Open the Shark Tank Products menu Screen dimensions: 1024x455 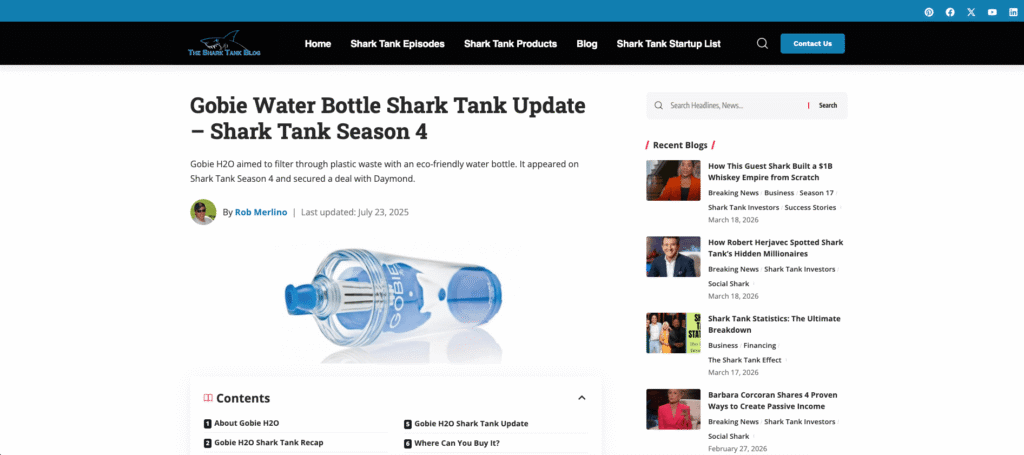coord(511,44)
